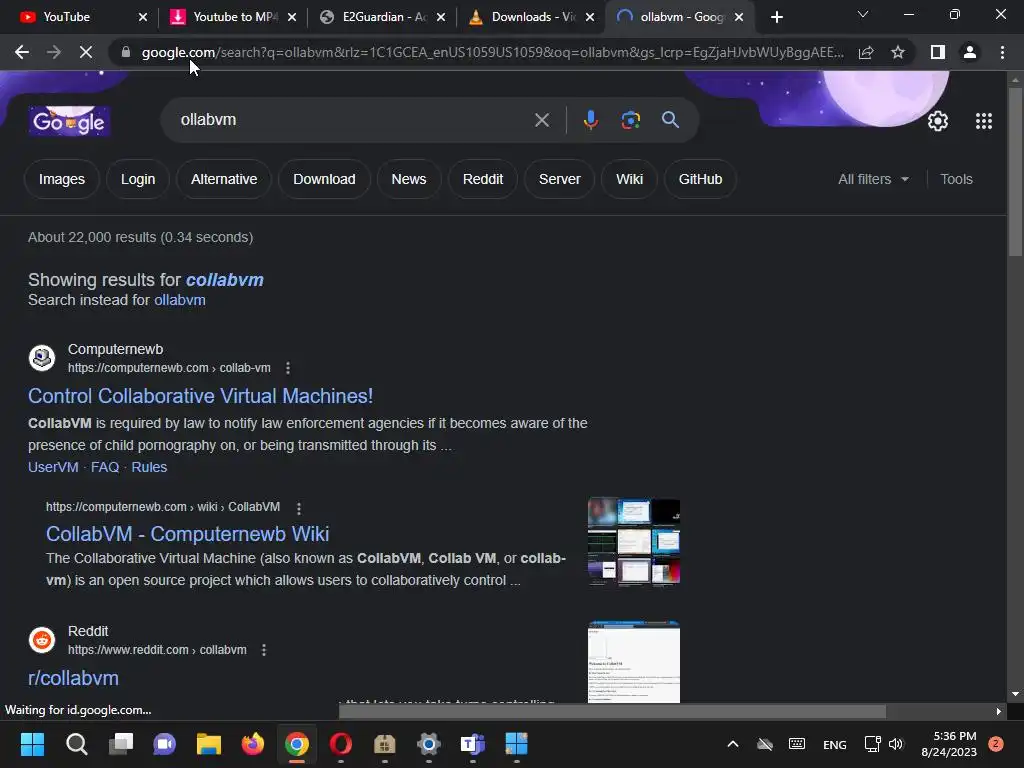Expand the All filters dropdown

pos(873,179)
